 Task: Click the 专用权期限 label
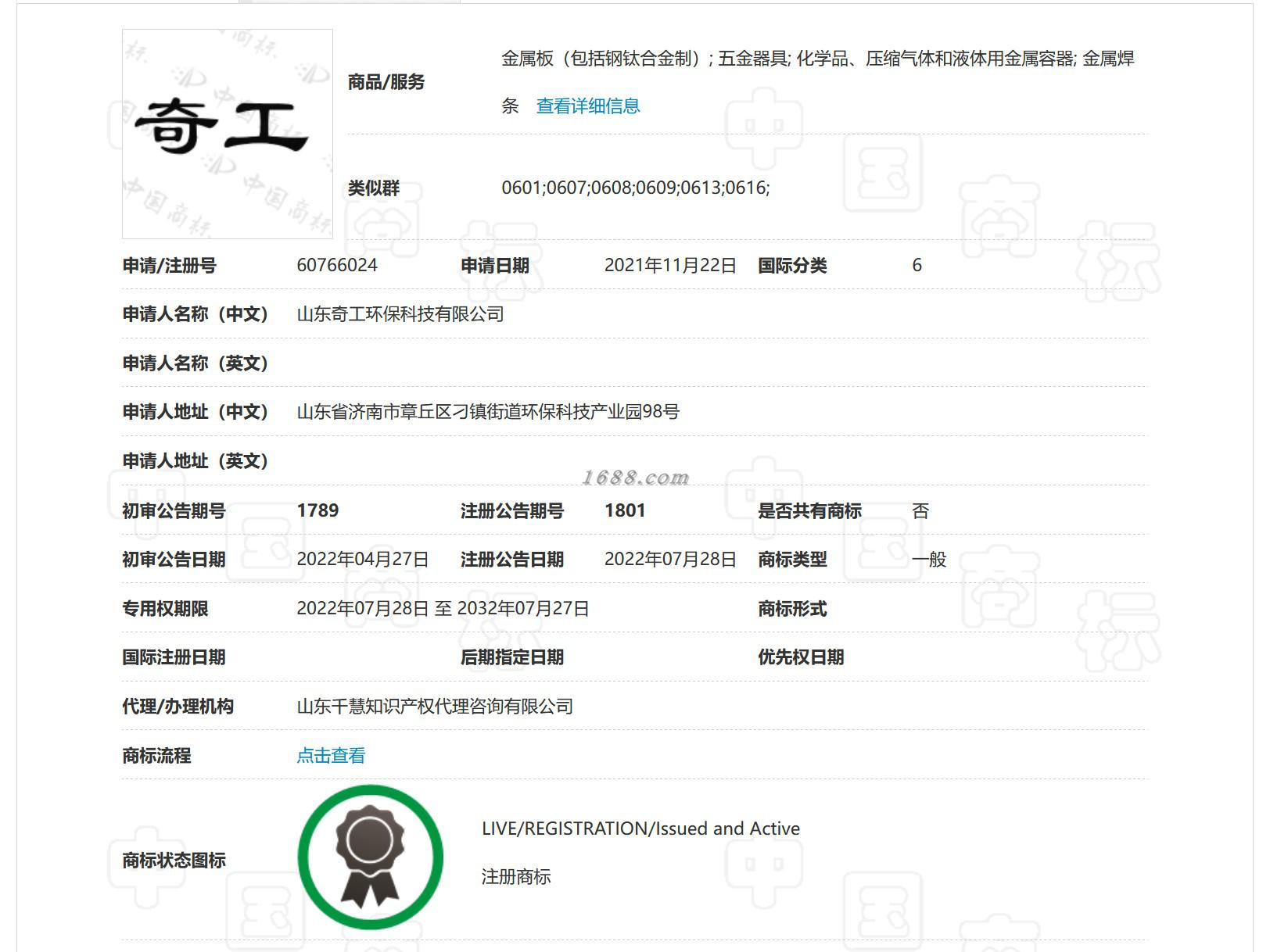click(x=165, y=609)
